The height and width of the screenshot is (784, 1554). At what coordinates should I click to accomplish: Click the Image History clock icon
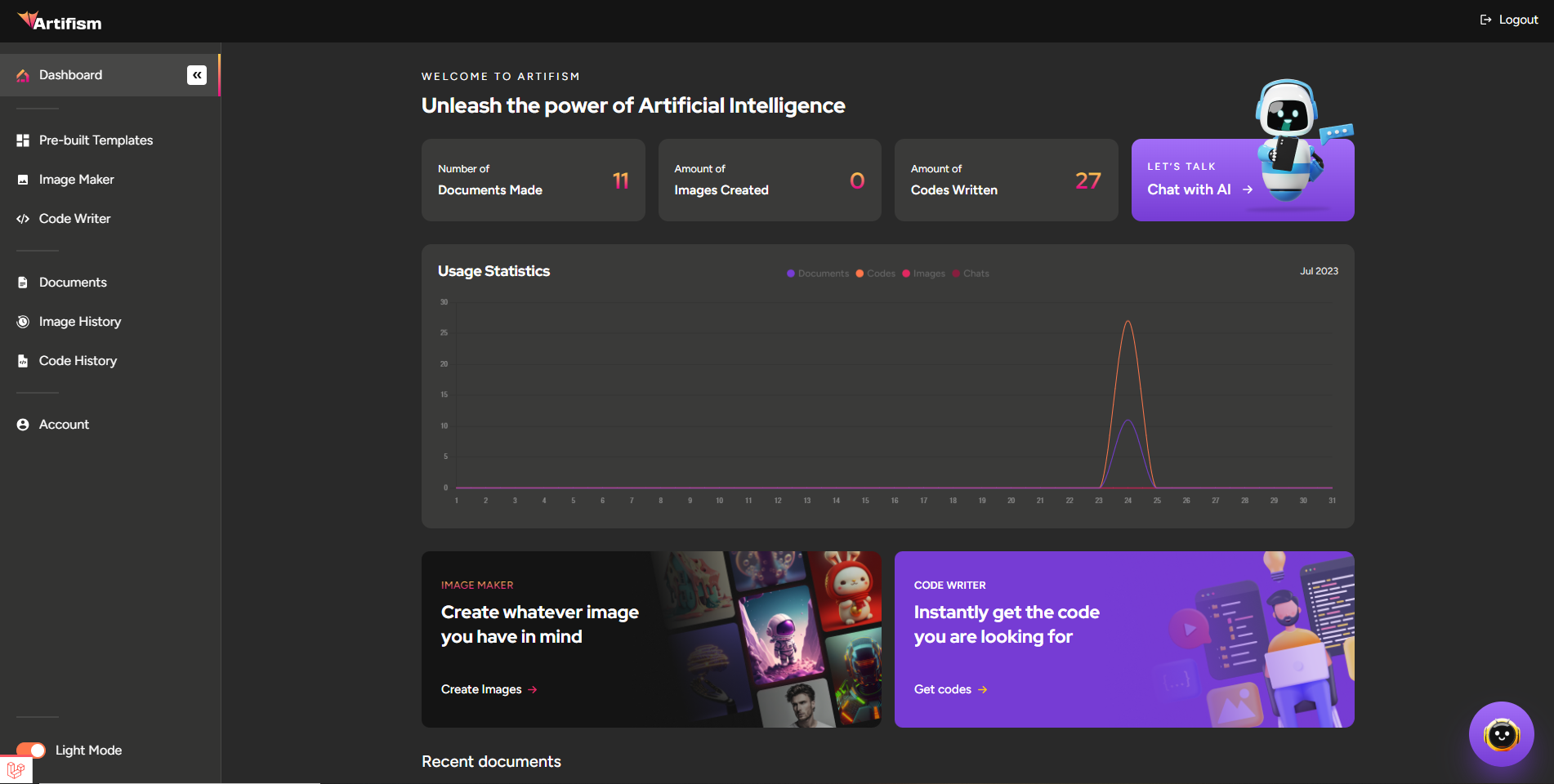pyautogui.click(x=23, y=322)
